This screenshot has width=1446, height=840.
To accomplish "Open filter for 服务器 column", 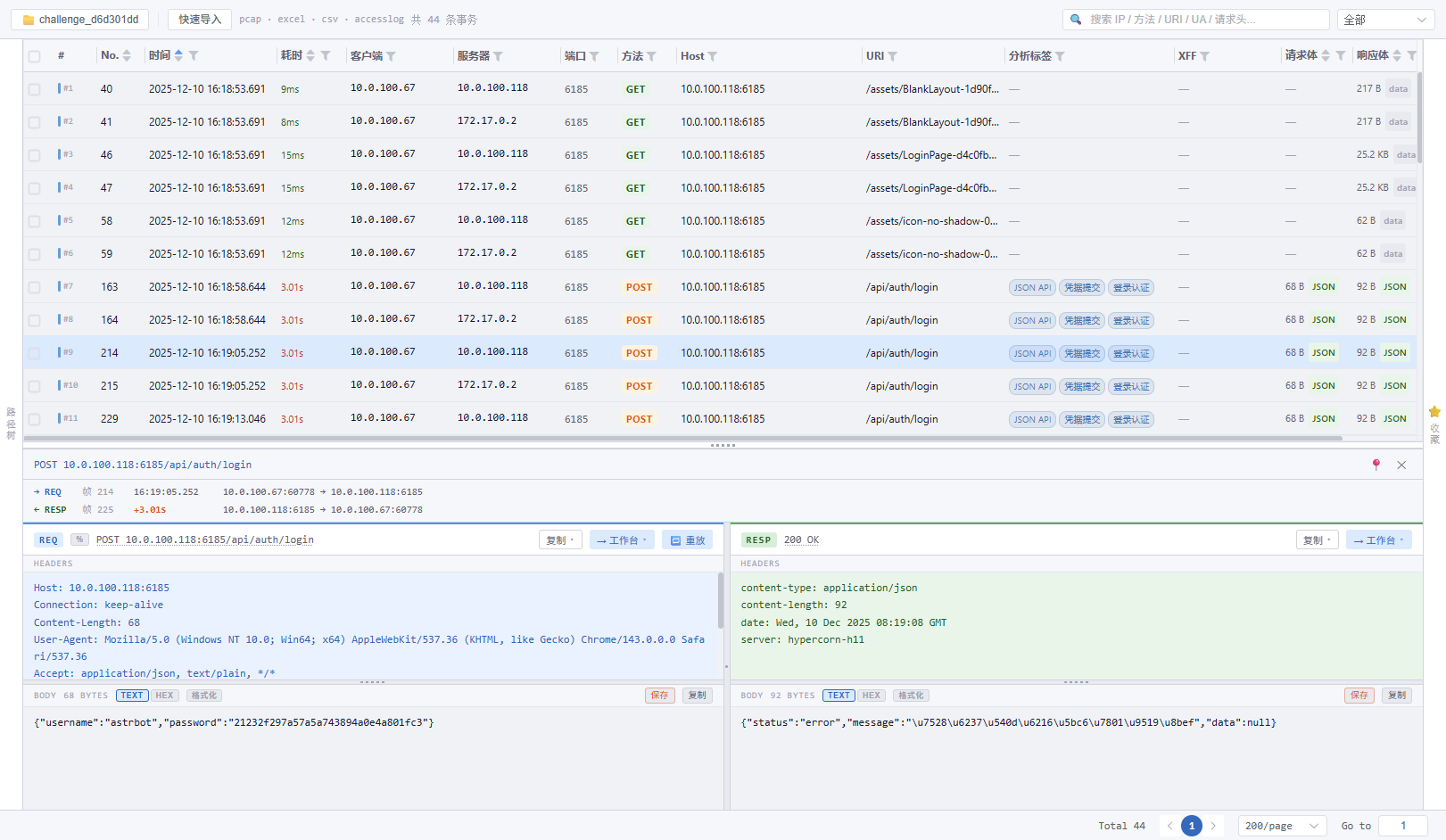I will (x=498, y=56).
